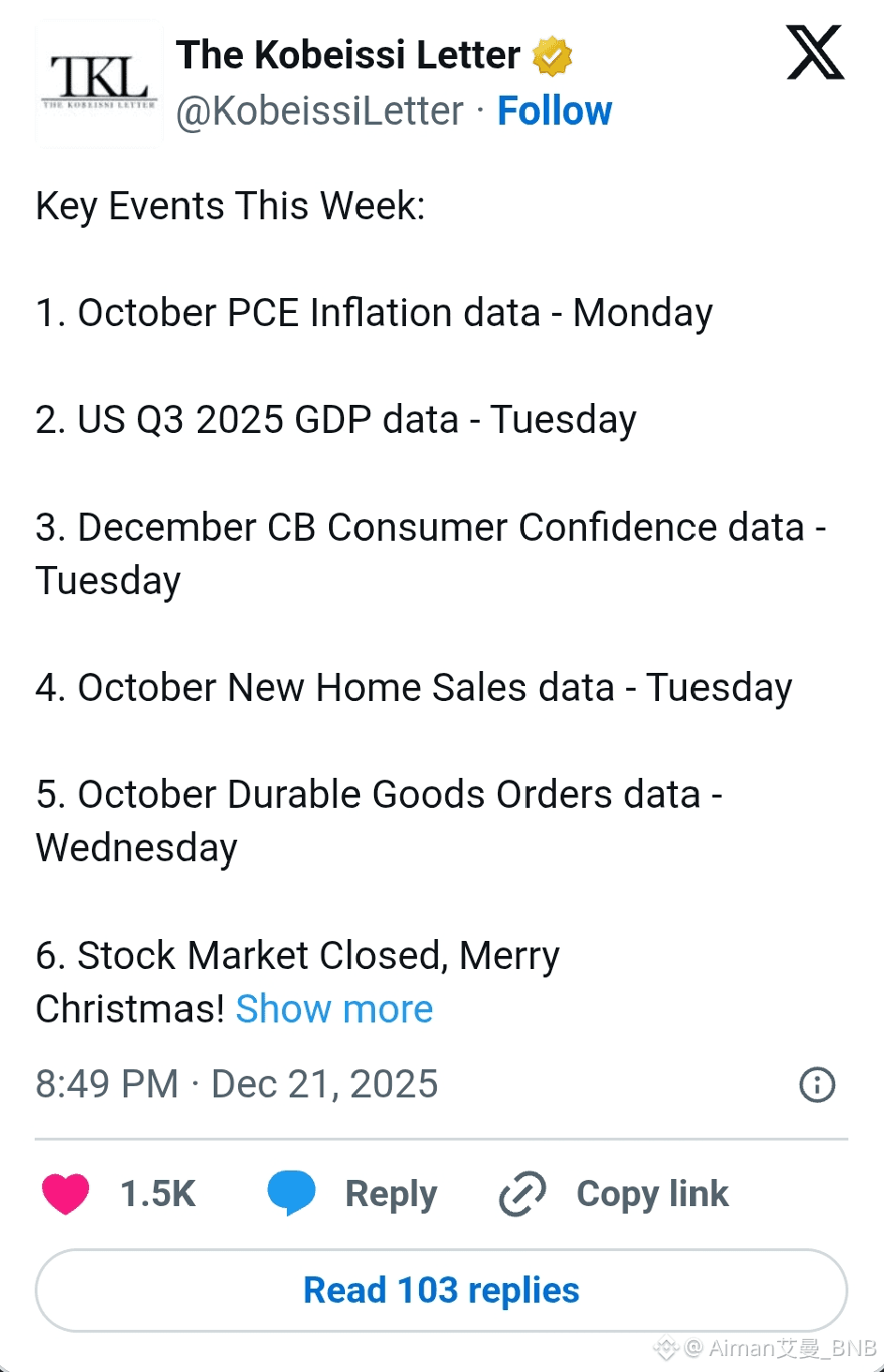884x1372 pixels.
Task: Click the 1.5K likes count
Action: click(x=157, y=1194)
